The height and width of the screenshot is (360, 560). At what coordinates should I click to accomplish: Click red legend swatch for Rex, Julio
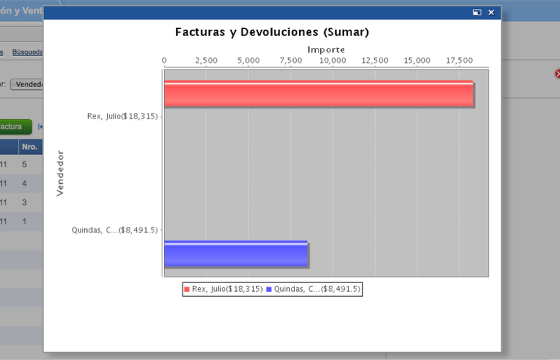coord(187,289)
